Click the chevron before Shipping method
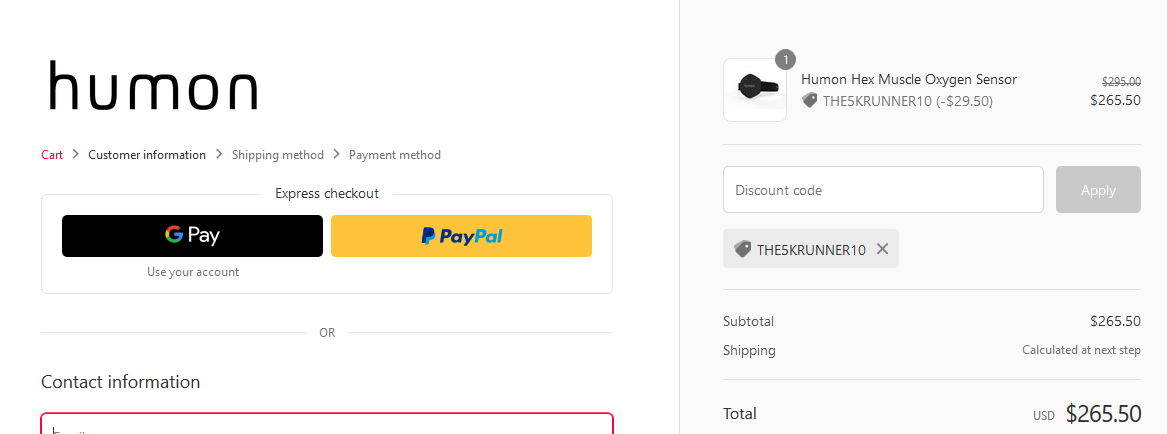Screen dimensions: 1167x434 (219, 154)
